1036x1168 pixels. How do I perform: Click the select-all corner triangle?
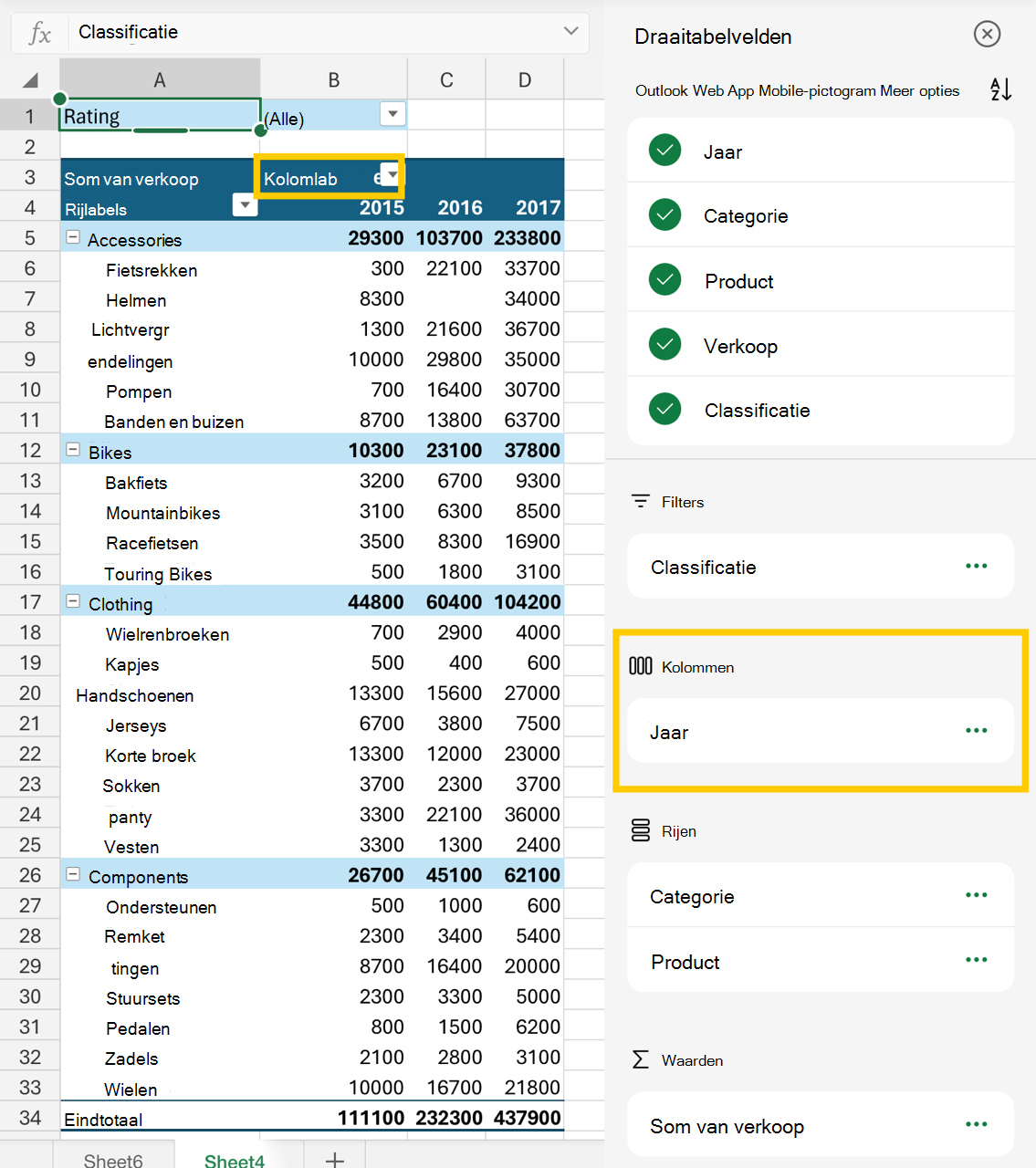(x=30, y=80)
